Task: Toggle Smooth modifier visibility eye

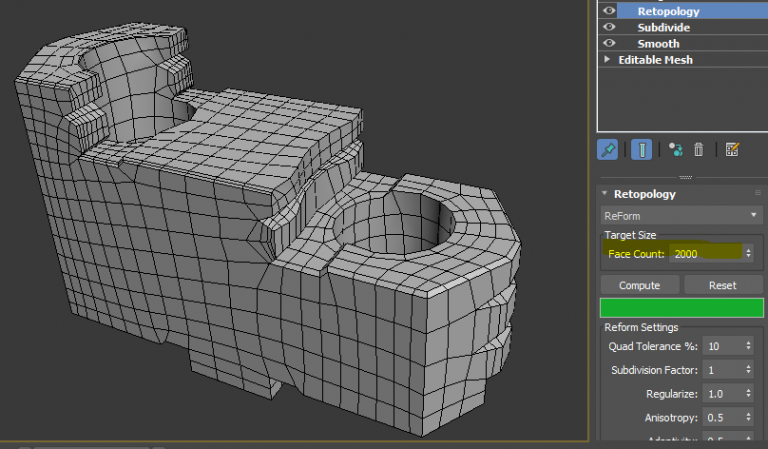Action: tap(609, 43)
